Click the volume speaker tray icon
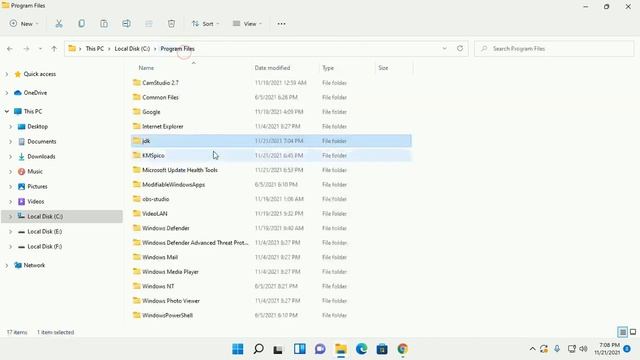Image resolution: width=640 pixels, height=360 pixels. coord(583,349)
